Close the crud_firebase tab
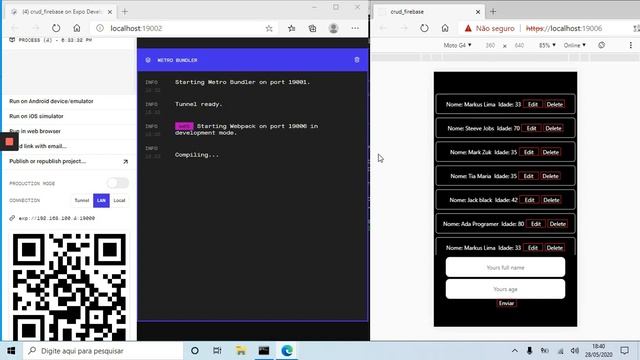The image size is (640, 360). coord(478,12)
